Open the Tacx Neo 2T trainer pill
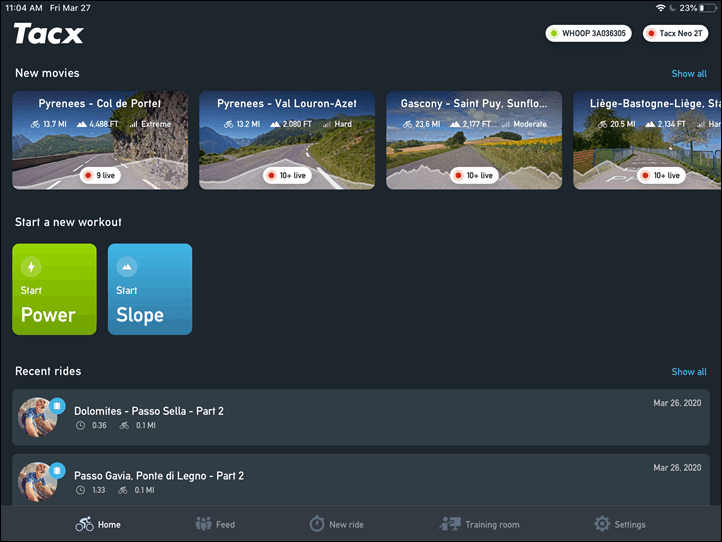The image size is (722, 542). [675, 33]
